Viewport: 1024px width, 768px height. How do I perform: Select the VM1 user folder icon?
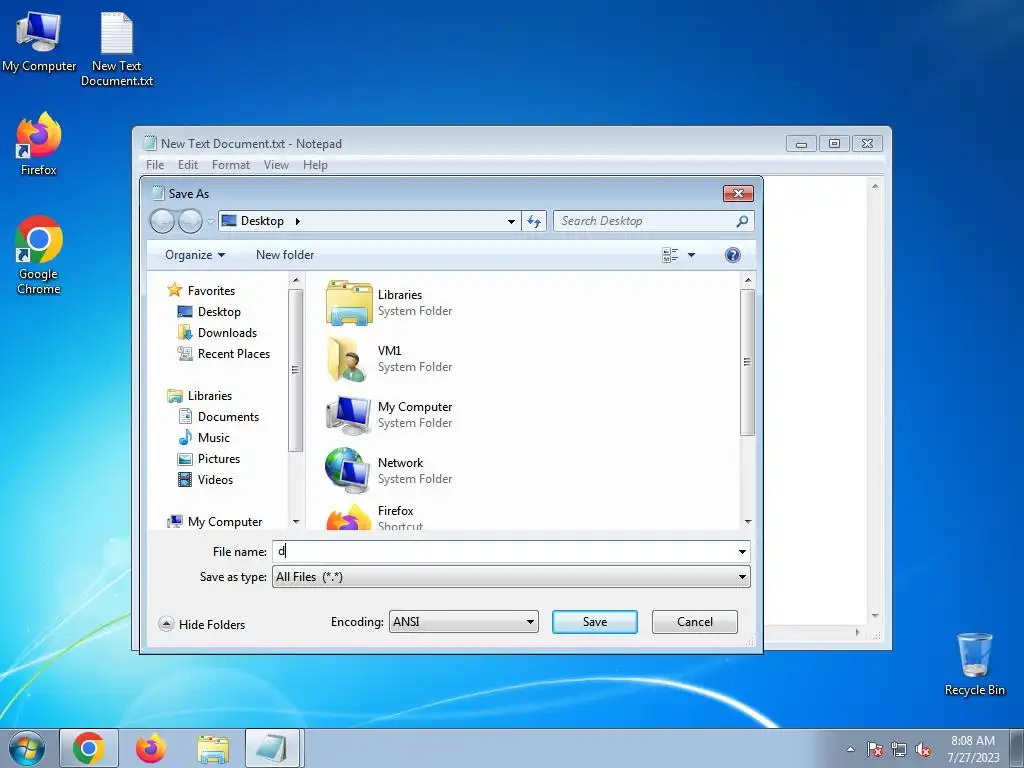point(347,359)
